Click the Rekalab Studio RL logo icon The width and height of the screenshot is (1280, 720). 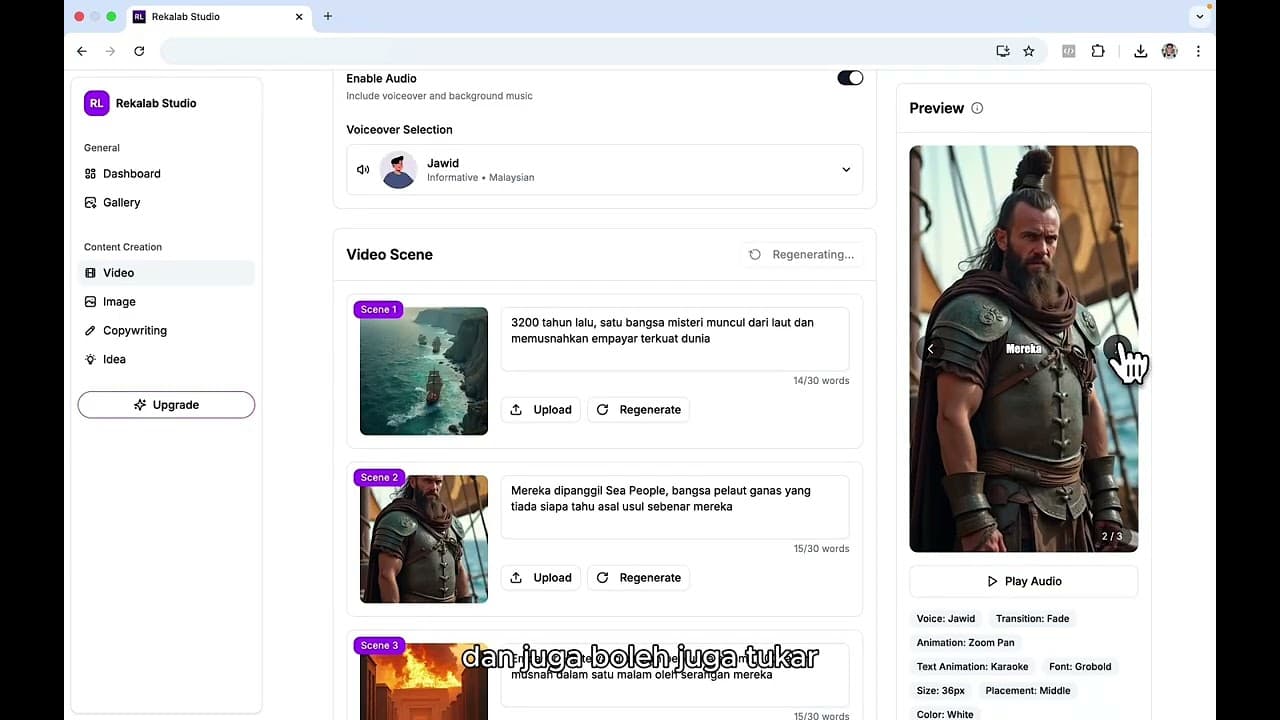click(96, 103)
